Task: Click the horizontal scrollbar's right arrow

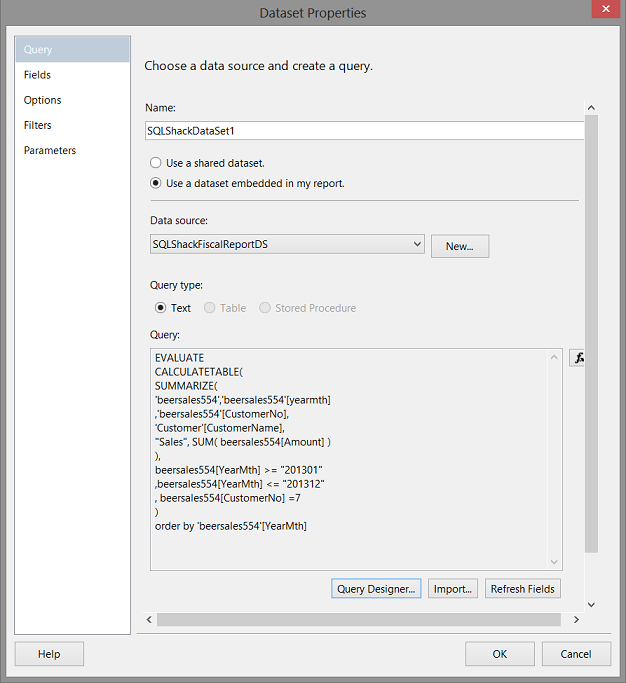Action: [575, 620]
